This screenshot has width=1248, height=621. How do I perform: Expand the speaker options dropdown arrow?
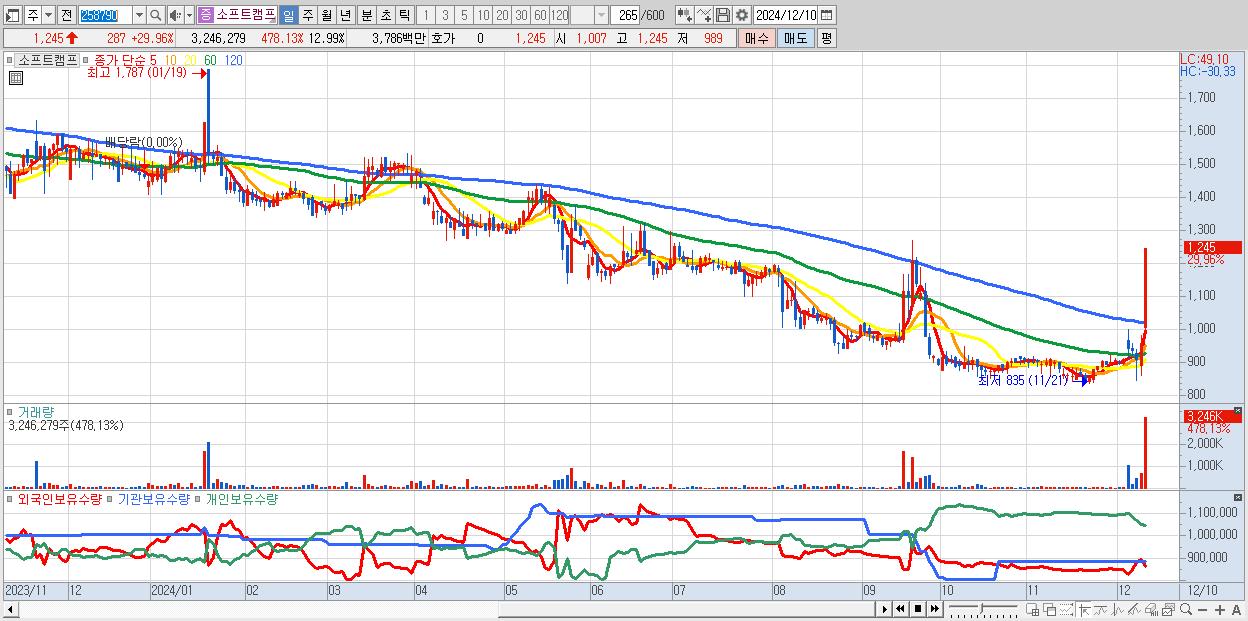point(189,15)
